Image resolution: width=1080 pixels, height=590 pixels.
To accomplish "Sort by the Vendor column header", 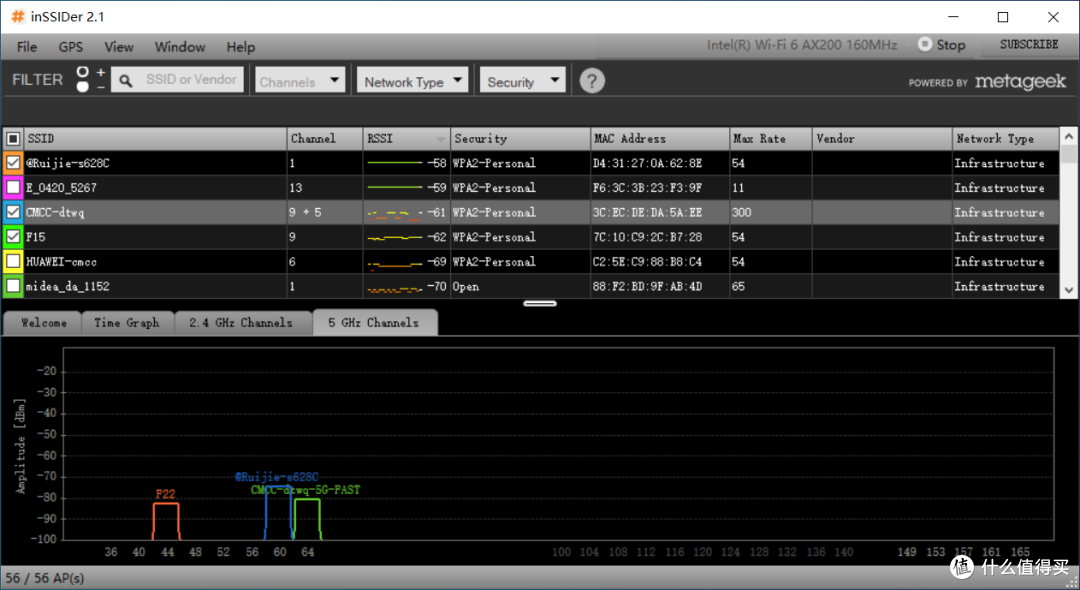I will coord(882,138).
